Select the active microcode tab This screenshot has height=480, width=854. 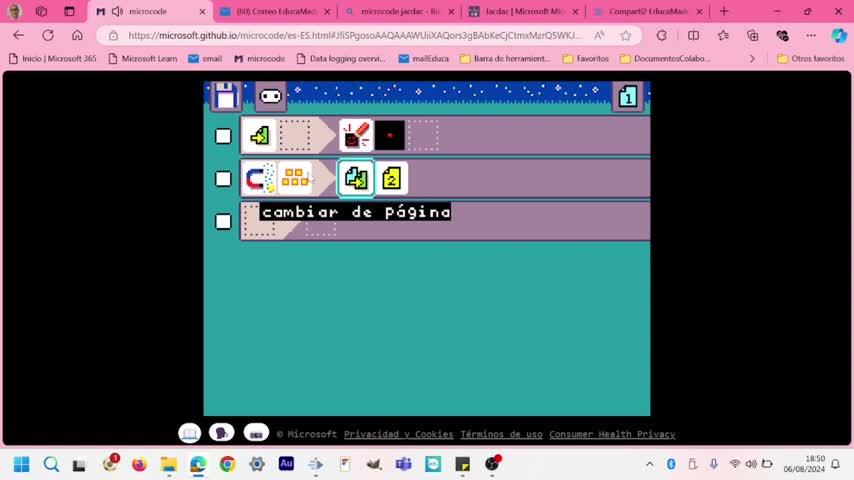pyautogui.click(x=151, y=11)
